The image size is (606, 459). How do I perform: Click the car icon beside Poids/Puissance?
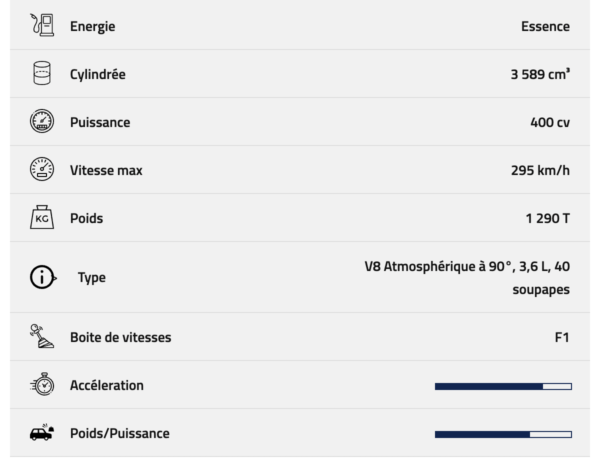tap(42, 432)
